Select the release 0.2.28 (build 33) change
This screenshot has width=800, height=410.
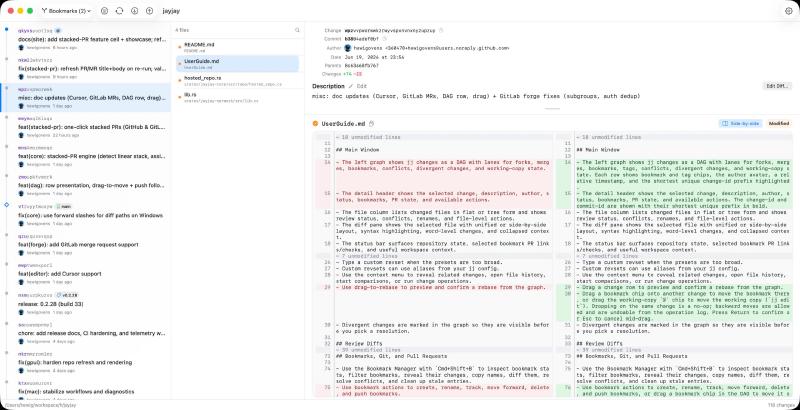(x=86, y=303)
